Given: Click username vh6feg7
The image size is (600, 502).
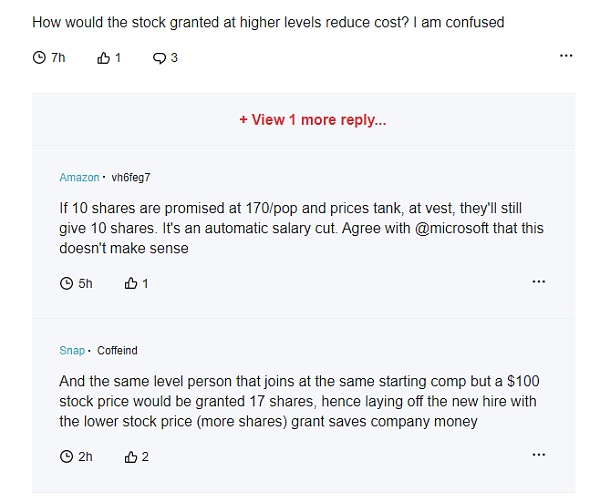Looking at the screenshot, I should (x=130, y=178).
